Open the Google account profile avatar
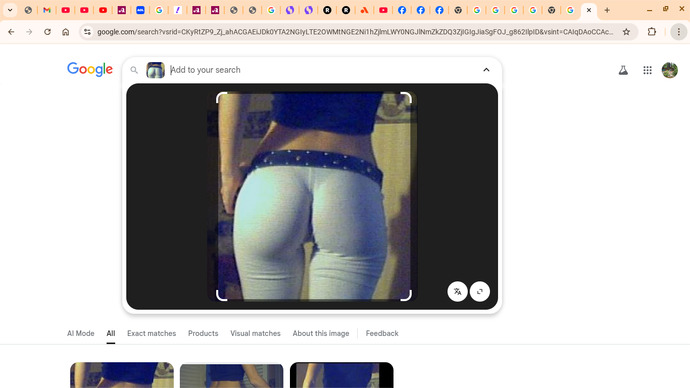The width and height of the screenshot is (690, 388). (x=670, y=70)
